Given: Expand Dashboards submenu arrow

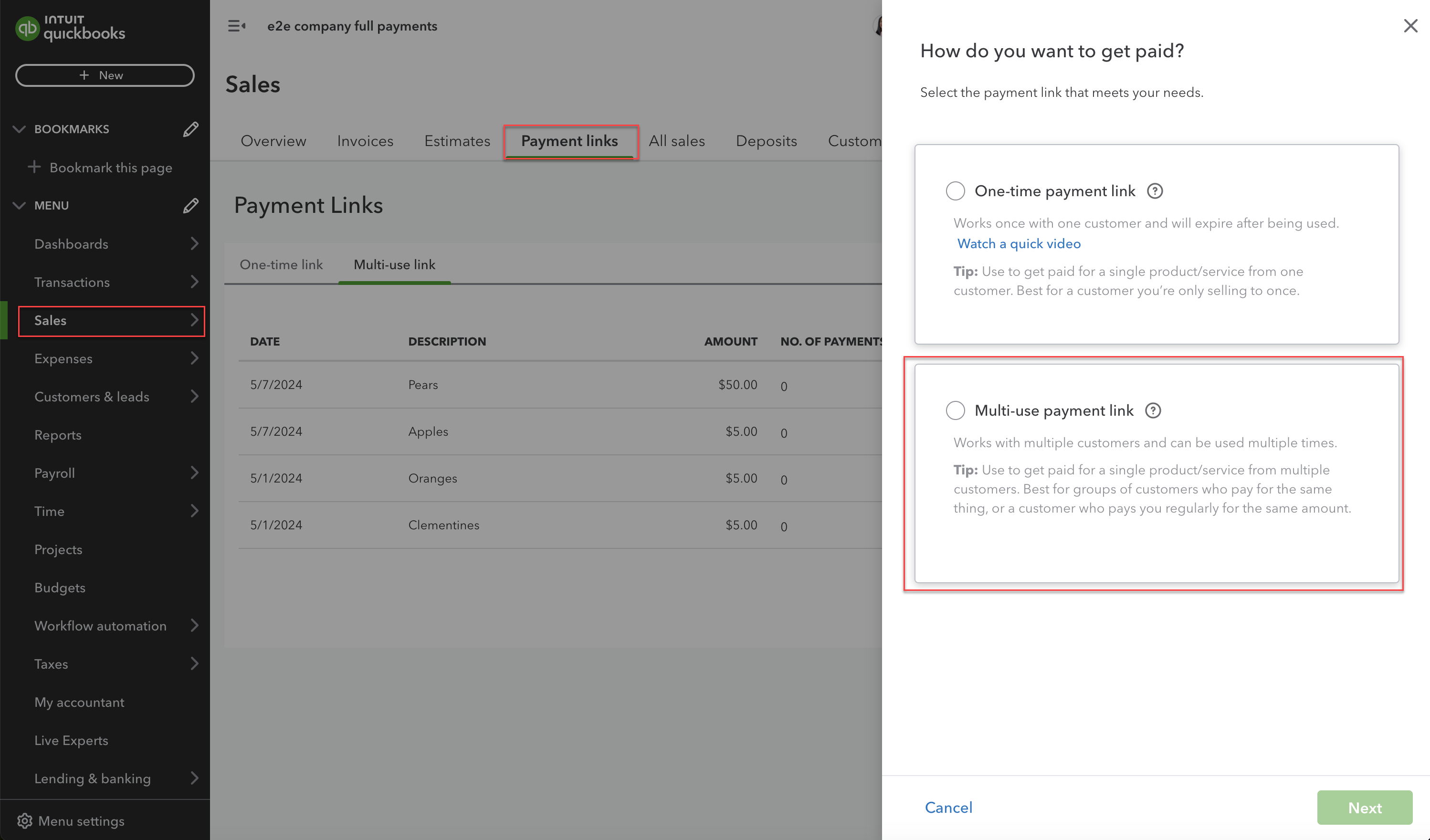Looking at the screenshot, I should (195, 243).
